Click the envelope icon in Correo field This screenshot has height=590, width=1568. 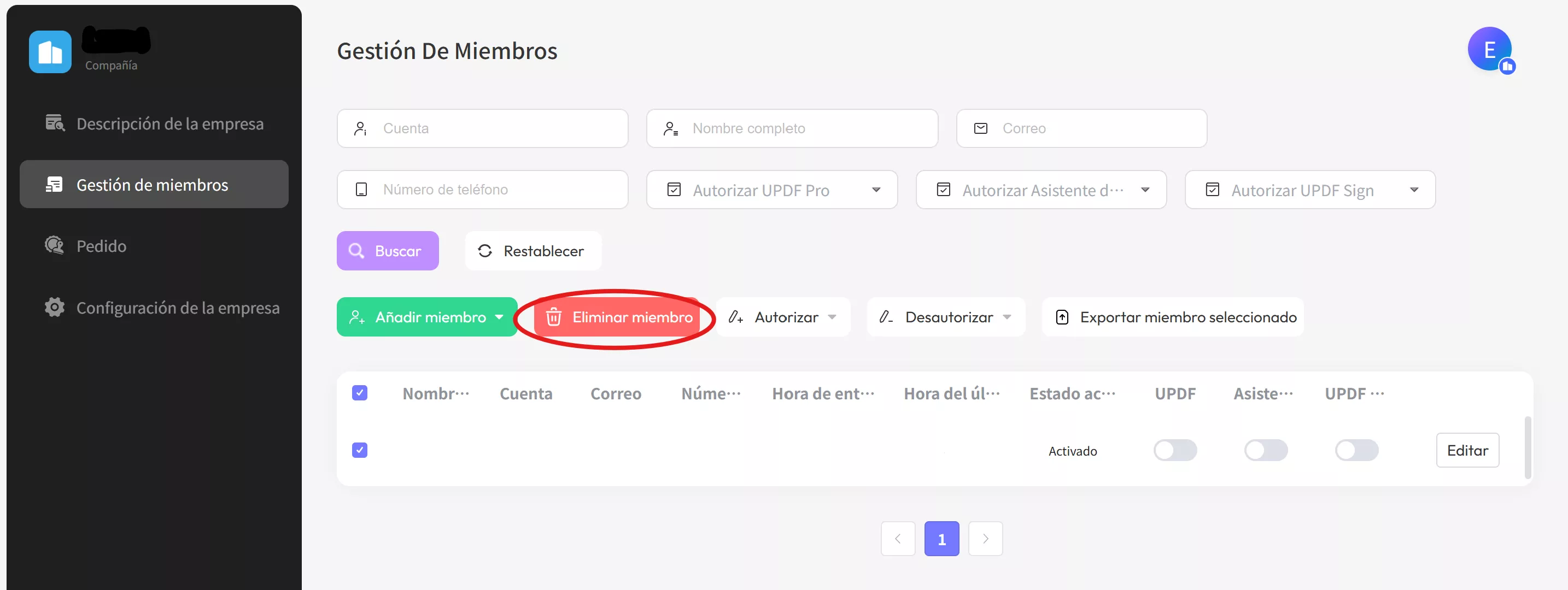[981, 128]
